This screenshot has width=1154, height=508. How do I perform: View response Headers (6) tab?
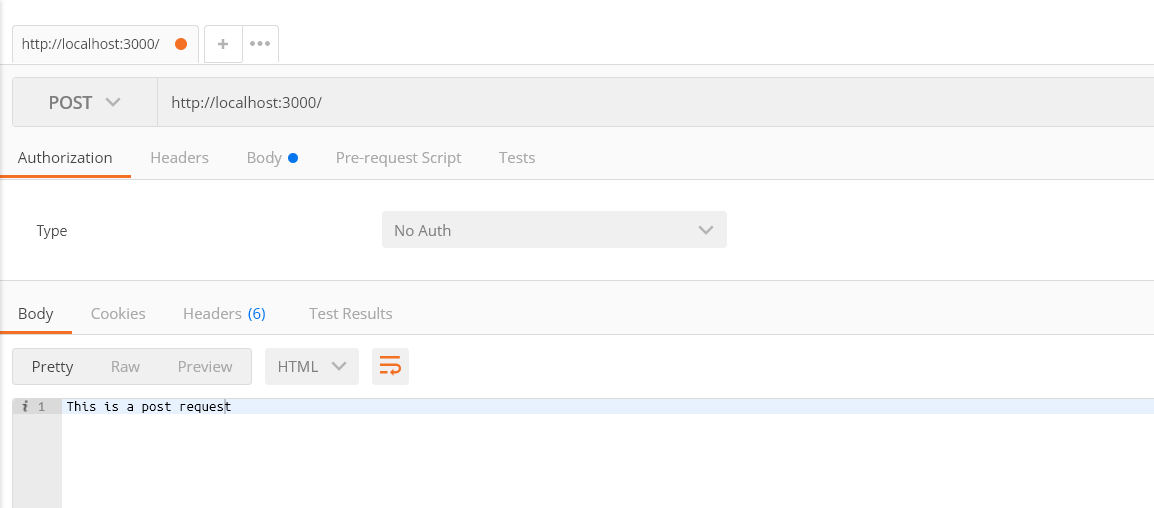[224, 313]
